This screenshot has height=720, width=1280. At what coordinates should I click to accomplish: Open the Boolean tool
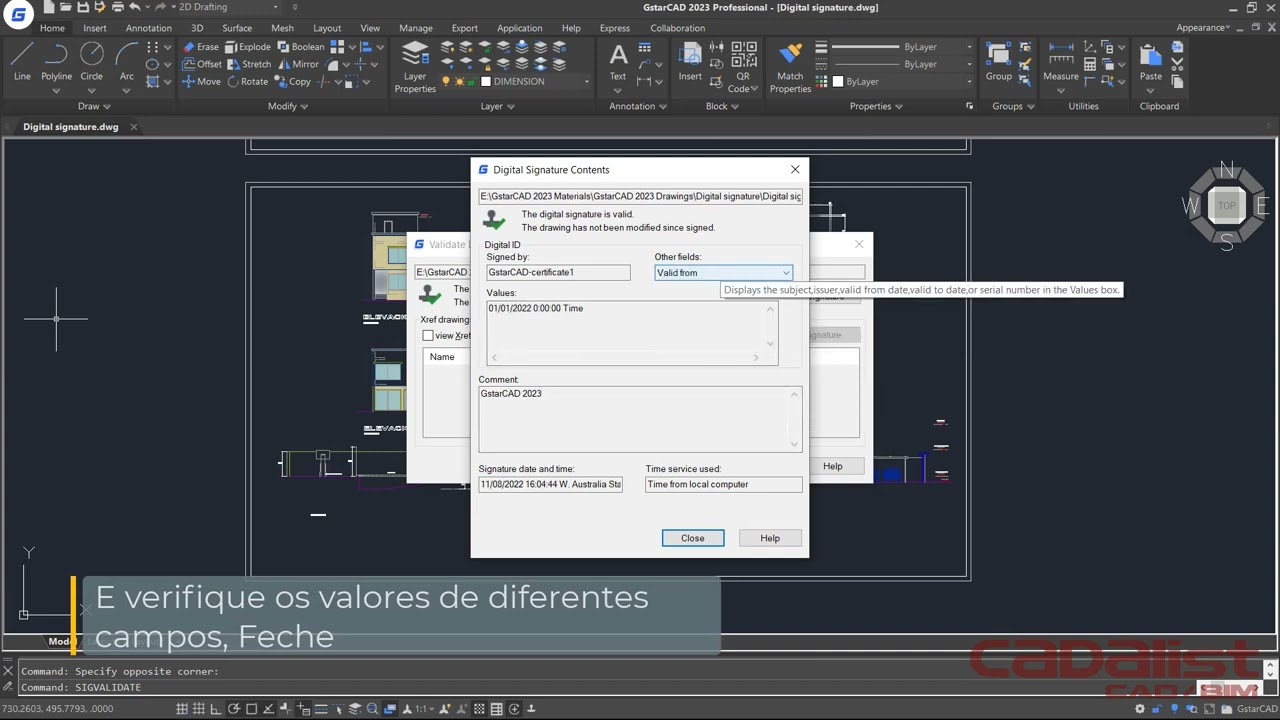click(x=301, y=47)
